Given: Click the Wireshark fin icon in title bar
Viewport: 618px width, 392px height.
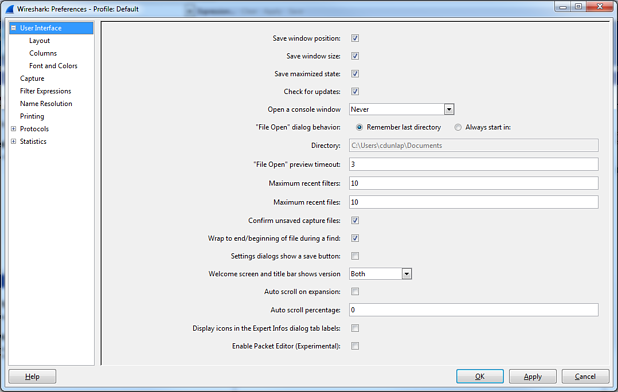Looking at the screenshot, I should coord(9,9).
